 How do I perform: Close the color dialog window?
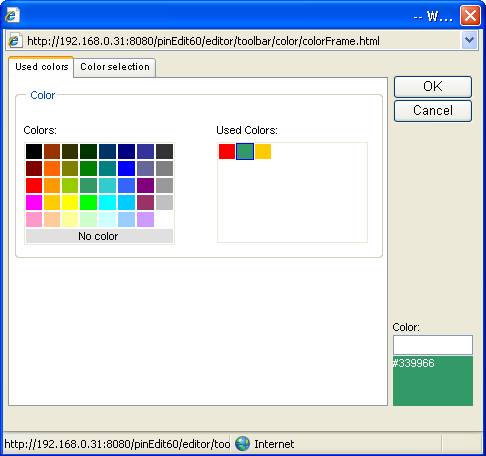click(x=470, y=16)
